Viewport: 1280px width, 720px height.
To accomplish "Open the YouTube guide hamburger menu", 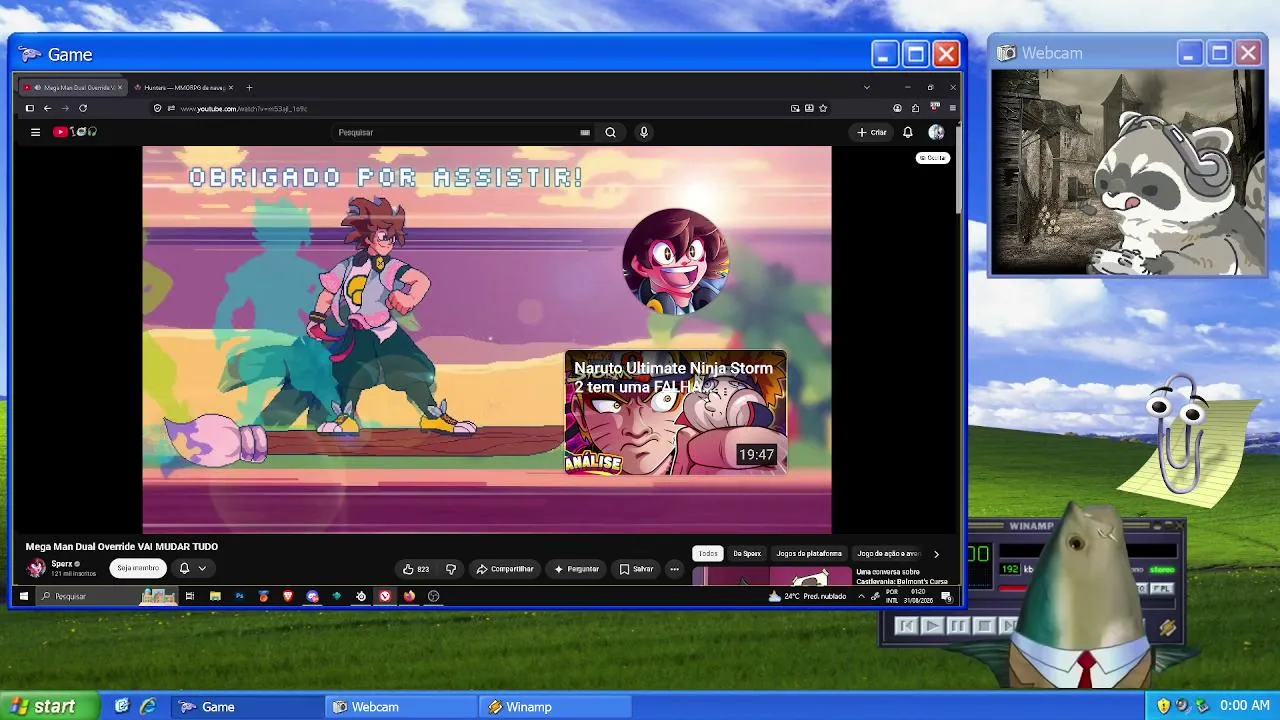I will pos(35,132).
